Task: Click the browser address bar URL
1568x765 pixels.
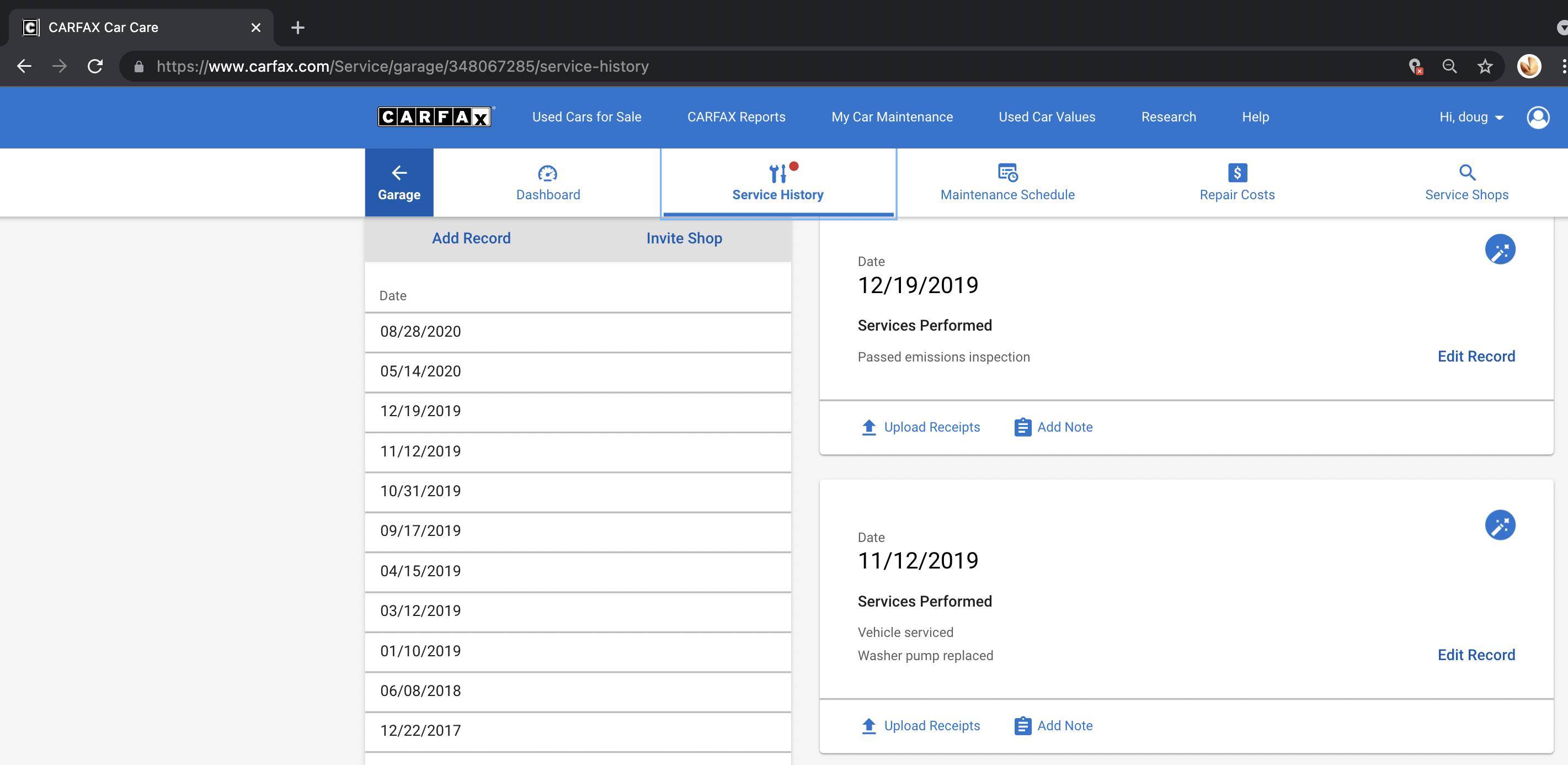Action: click(x=402, y=66)
